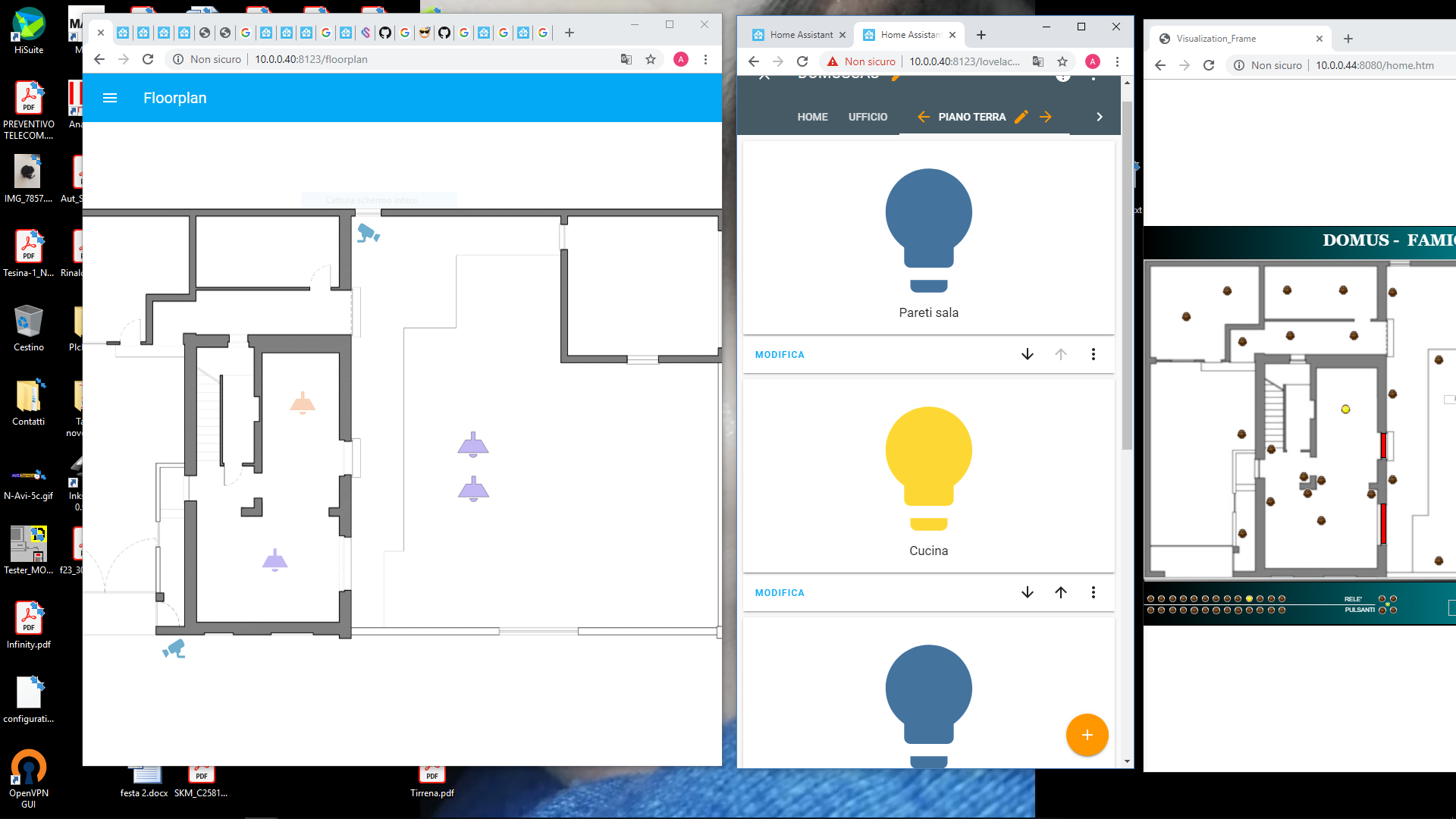The width and height of the screenshot is (1456, 819).
Task: Click the right chevron next to PIANO TERRA
Action: pyautogui.click(x=1099, y=117)
